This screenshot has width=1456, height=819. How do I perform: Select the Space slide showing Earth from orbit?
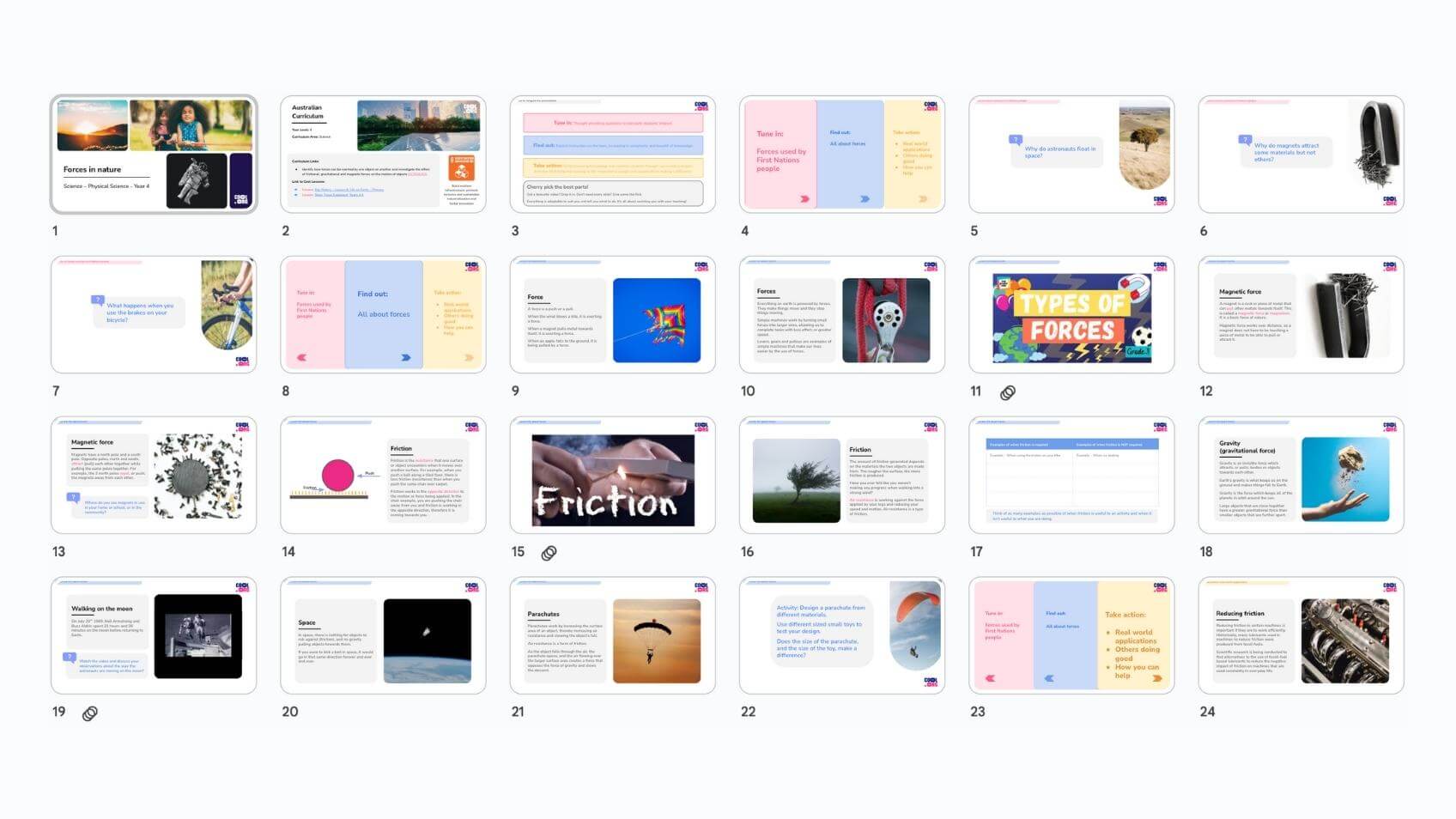(383, 636)
